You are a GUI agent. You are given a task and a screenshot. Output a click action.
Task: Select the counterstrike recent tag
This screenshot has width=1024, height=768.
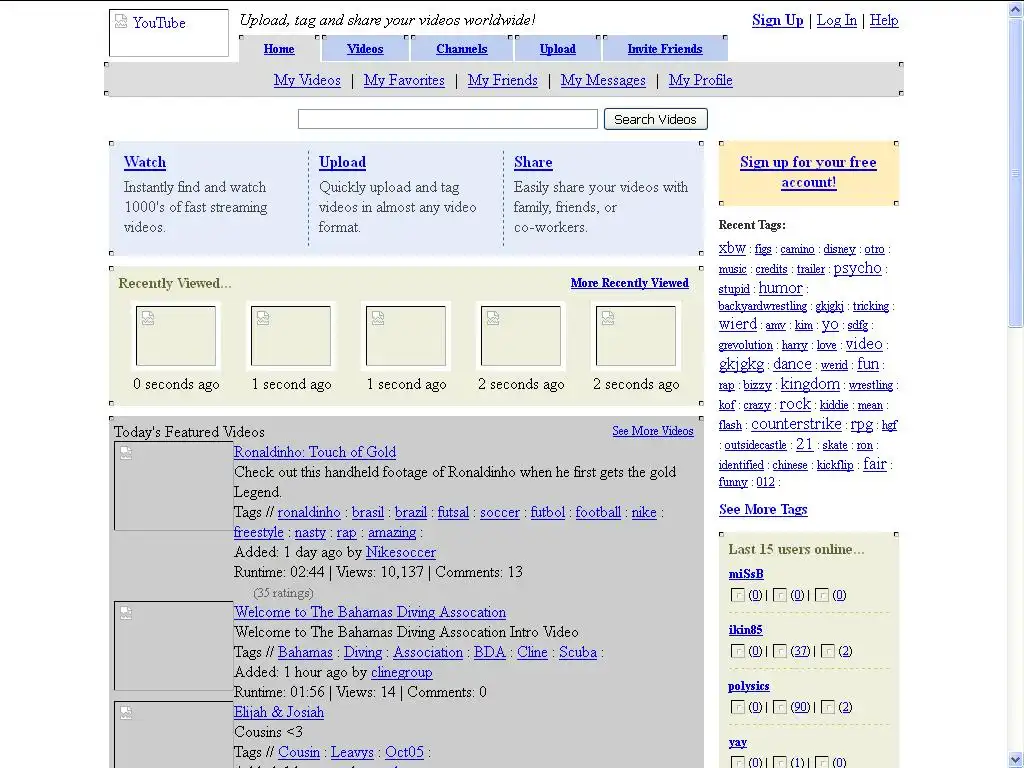(796, 424)
